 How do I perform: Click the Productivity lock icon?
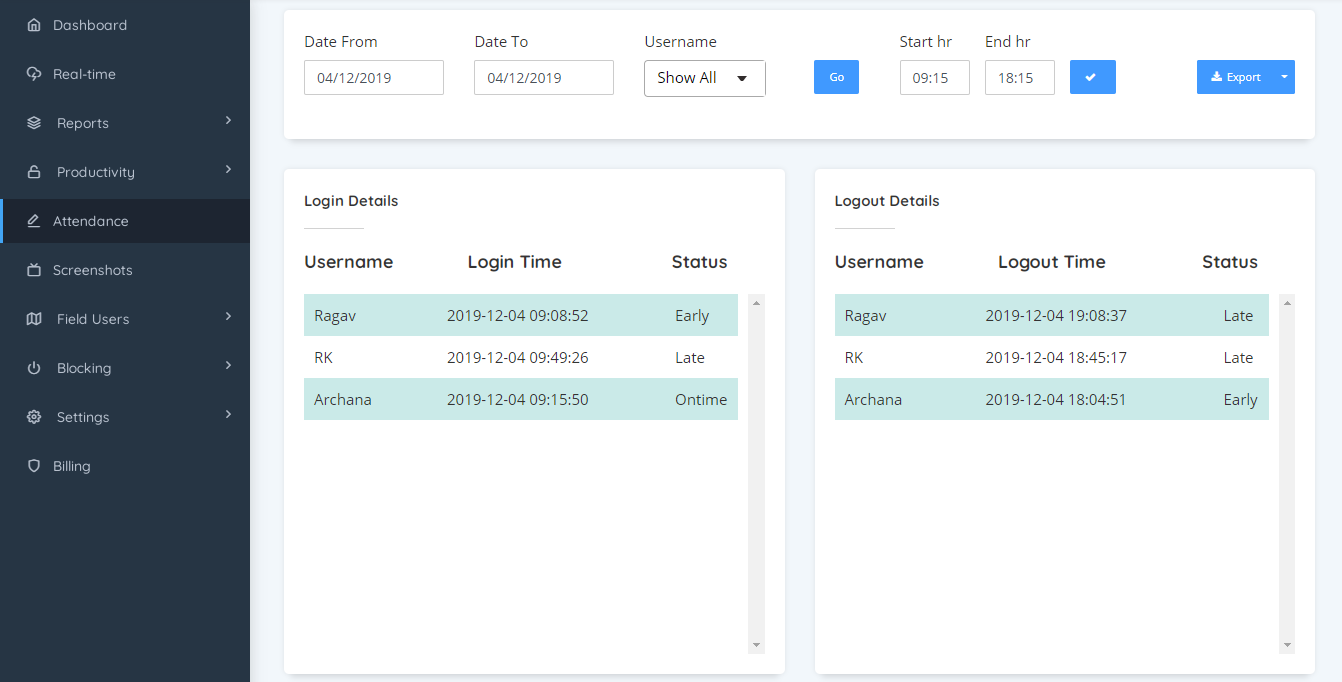(34, 172)
